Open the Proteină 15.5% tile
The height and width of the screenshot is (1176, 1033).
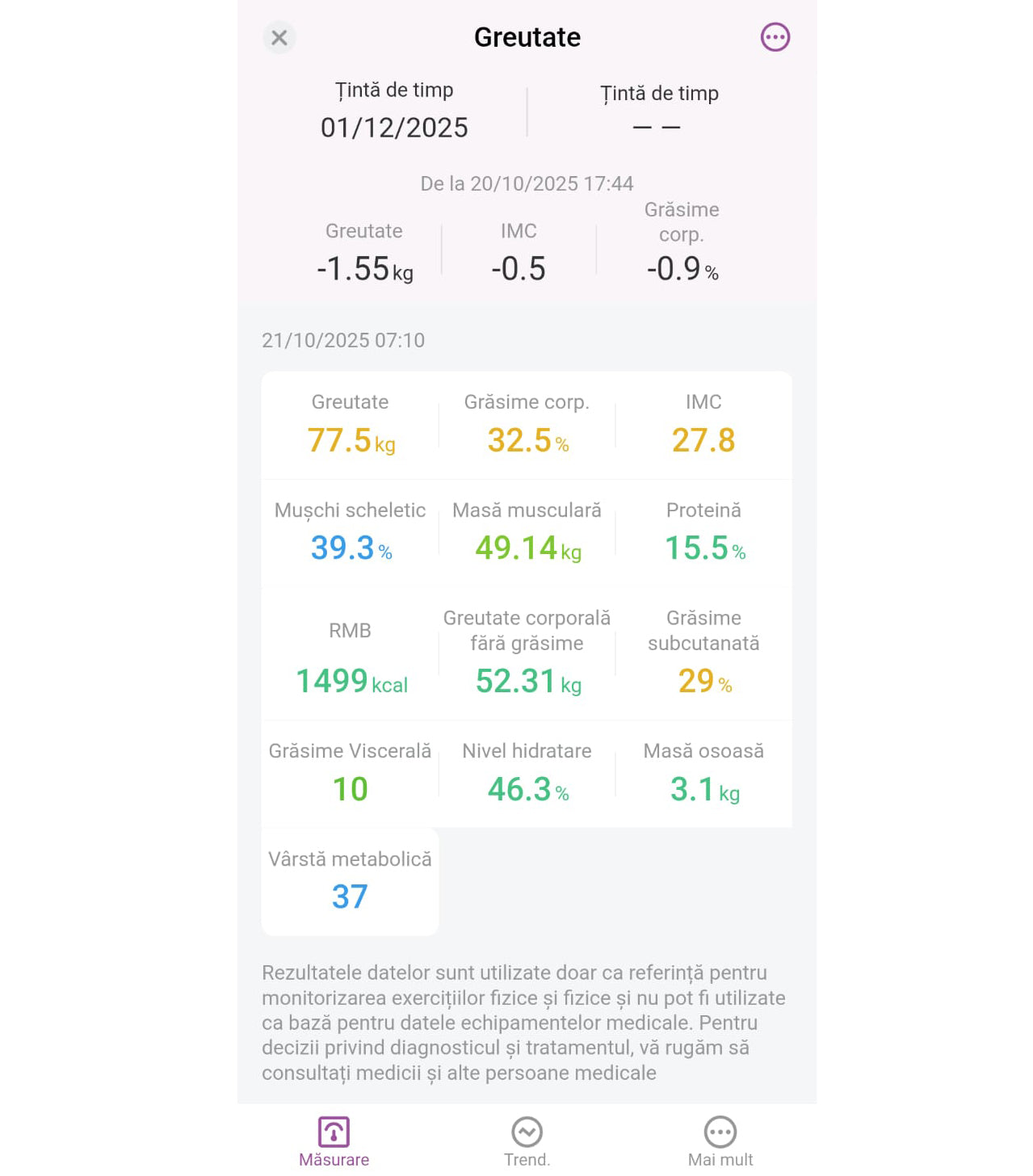tap(703, 534)
